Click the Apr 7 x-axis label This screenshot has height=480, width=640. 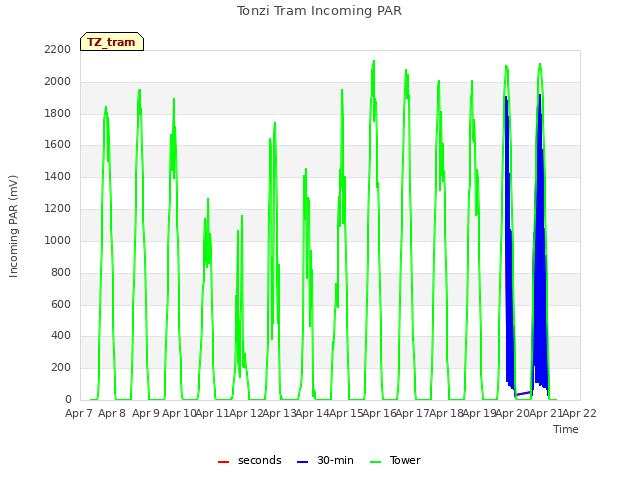(x=78, y=413)
